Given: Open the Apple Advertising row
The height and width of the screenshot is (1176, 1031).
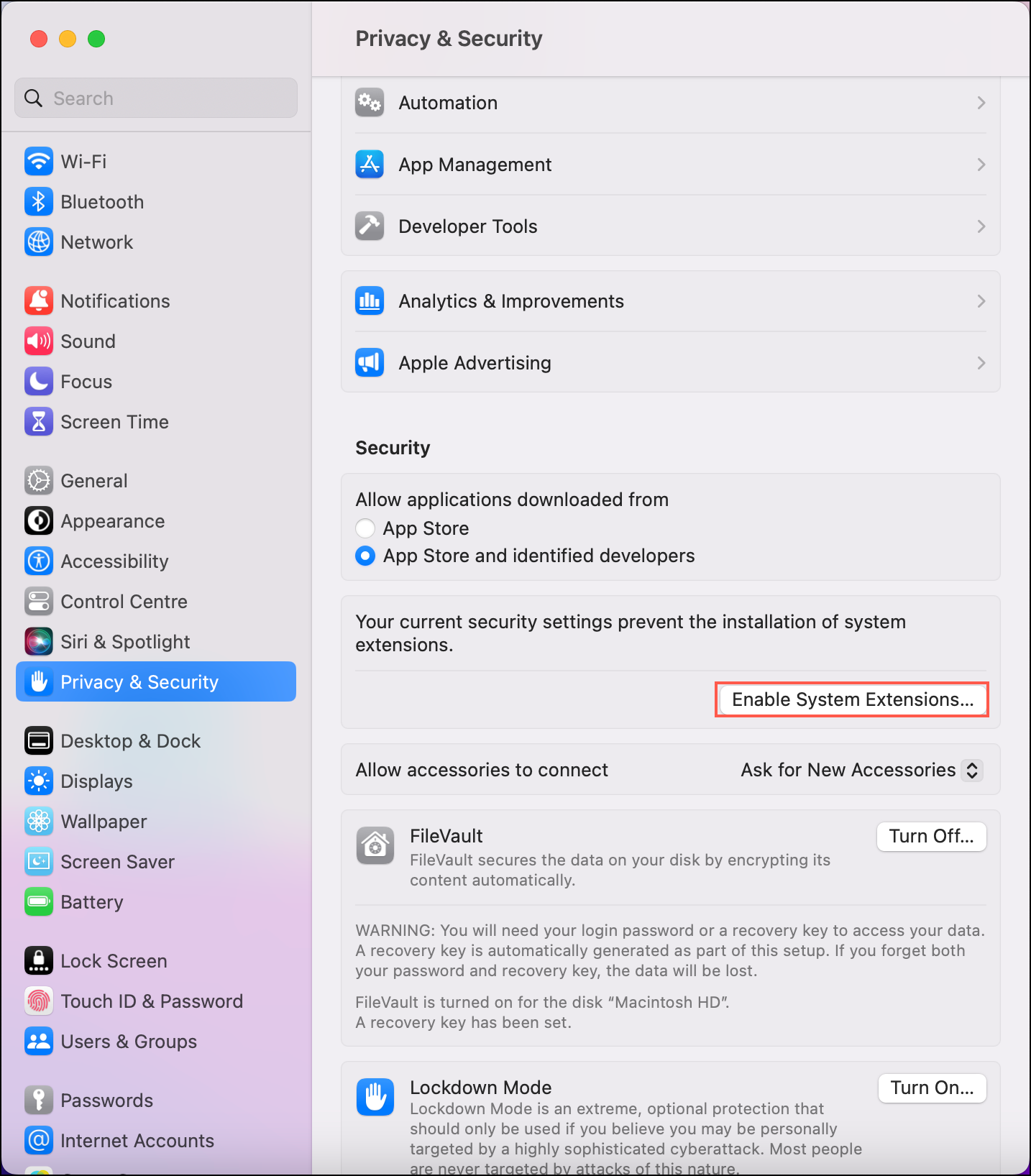Looking at the screenshot, I should [x=671, y=362].
